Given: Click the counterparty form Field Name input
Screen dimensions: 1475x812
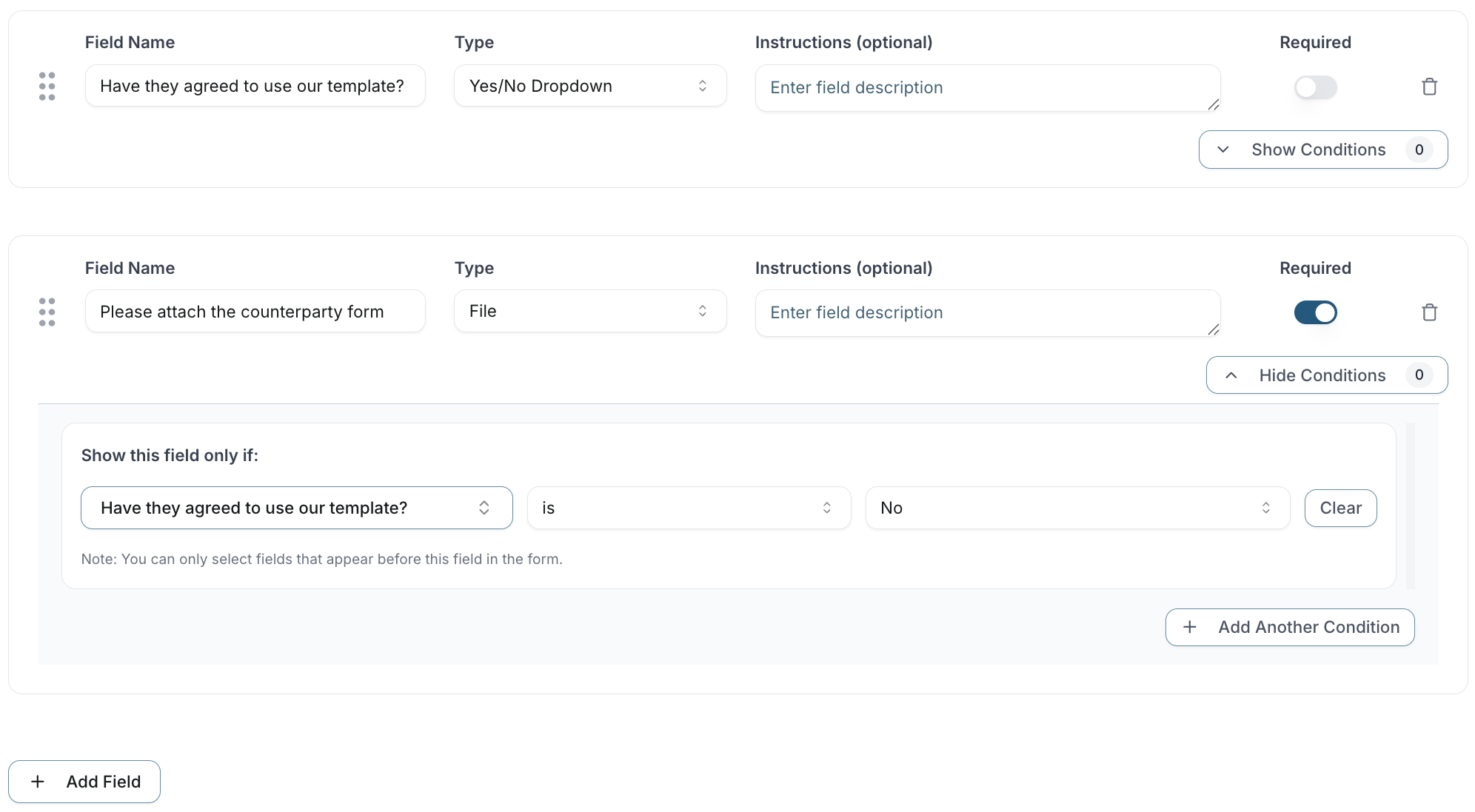Looking at the screenshot, I should pos(255,312).
